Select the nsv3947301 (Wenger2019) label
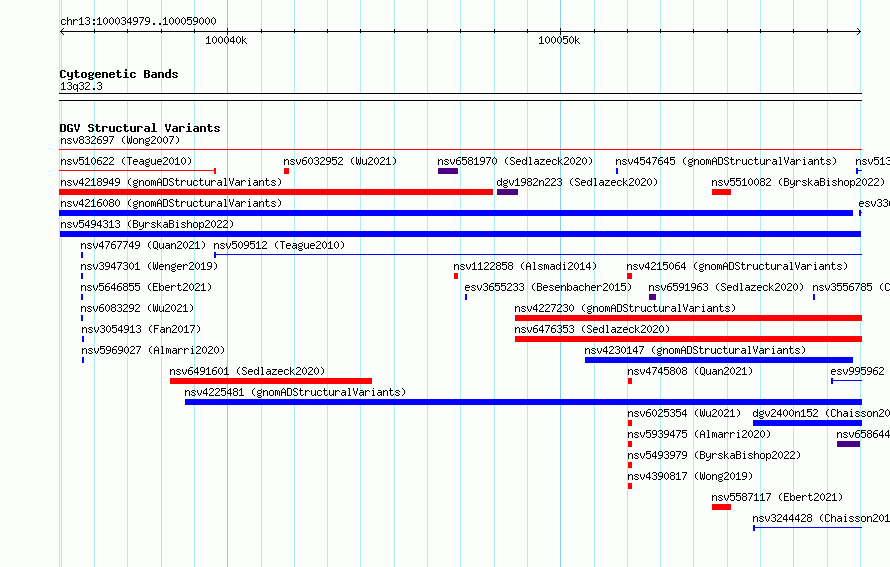The image size is (890, 567). click(x=149, y=266)
